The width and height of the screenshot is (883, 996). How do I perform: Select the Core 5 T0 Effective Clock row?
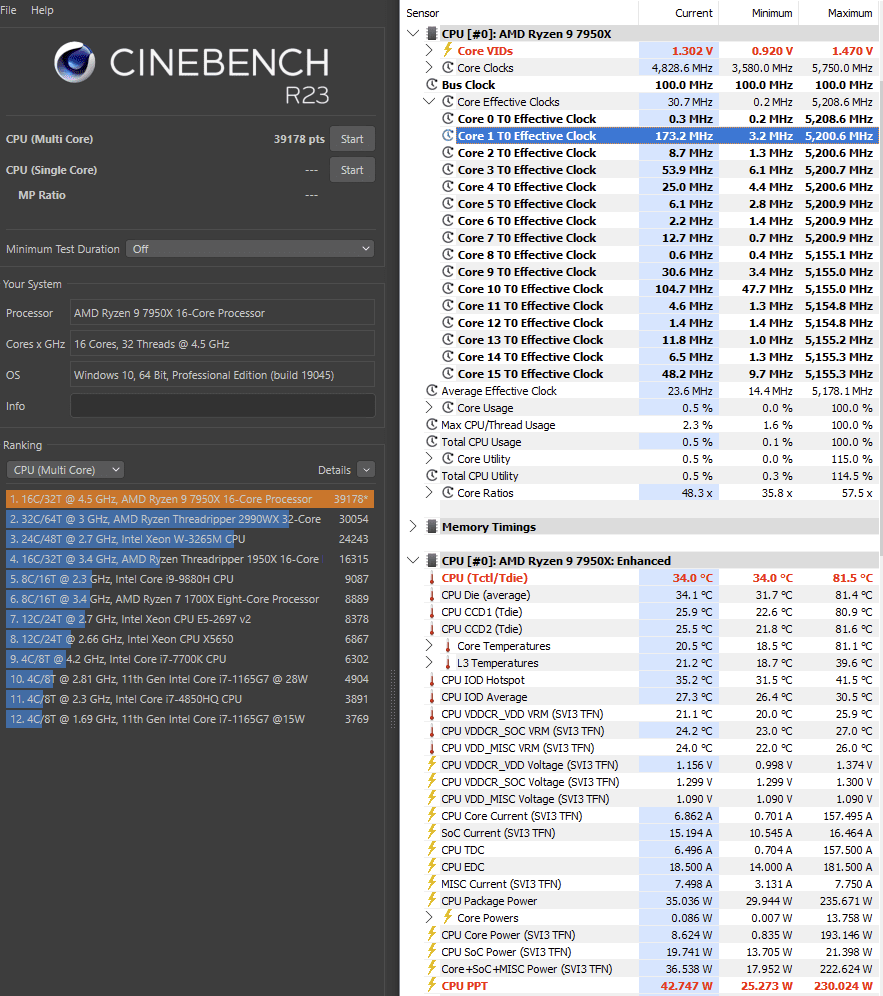659,203
